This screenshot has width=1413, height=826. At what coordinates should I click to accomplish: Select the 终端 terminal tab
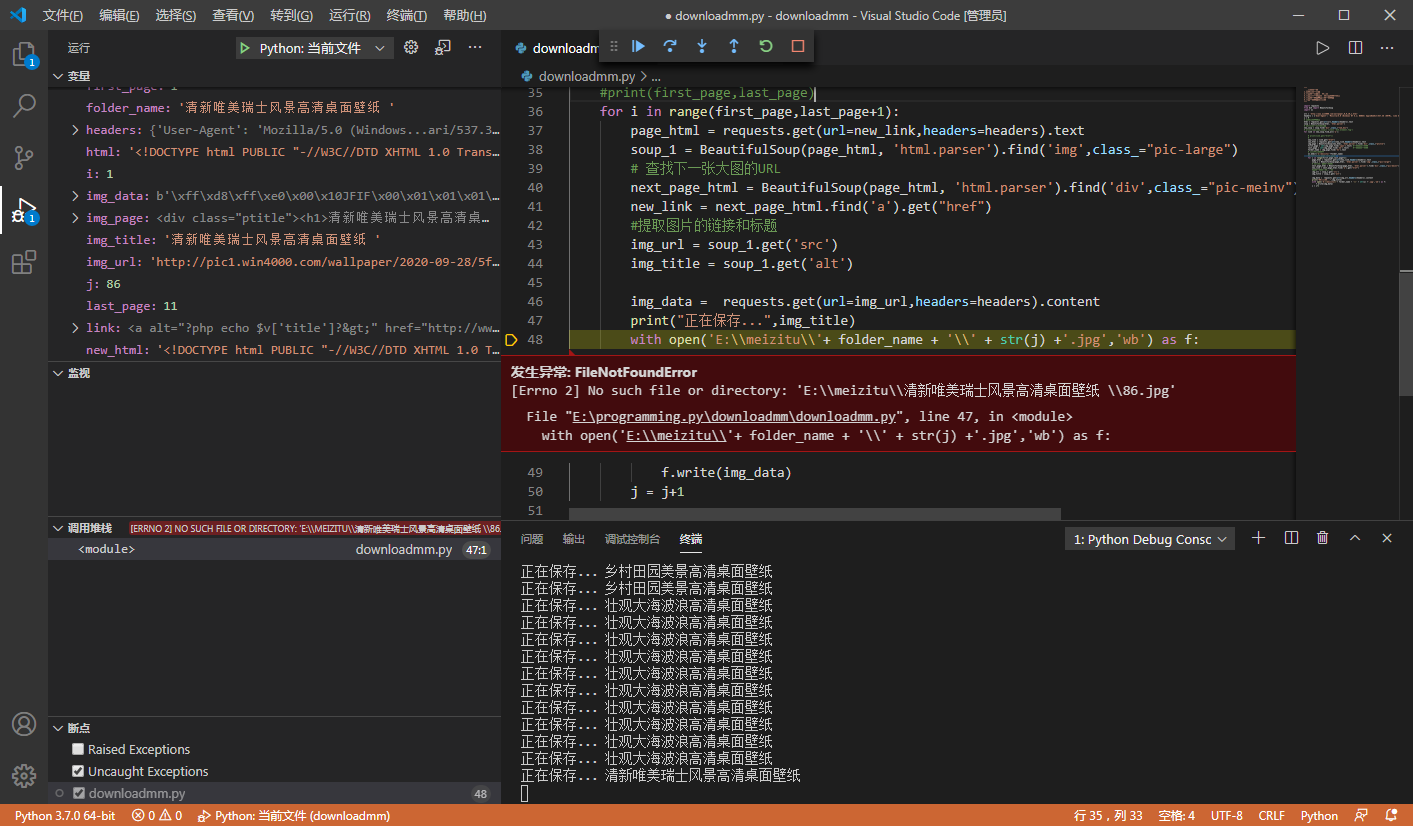point(691,539)
